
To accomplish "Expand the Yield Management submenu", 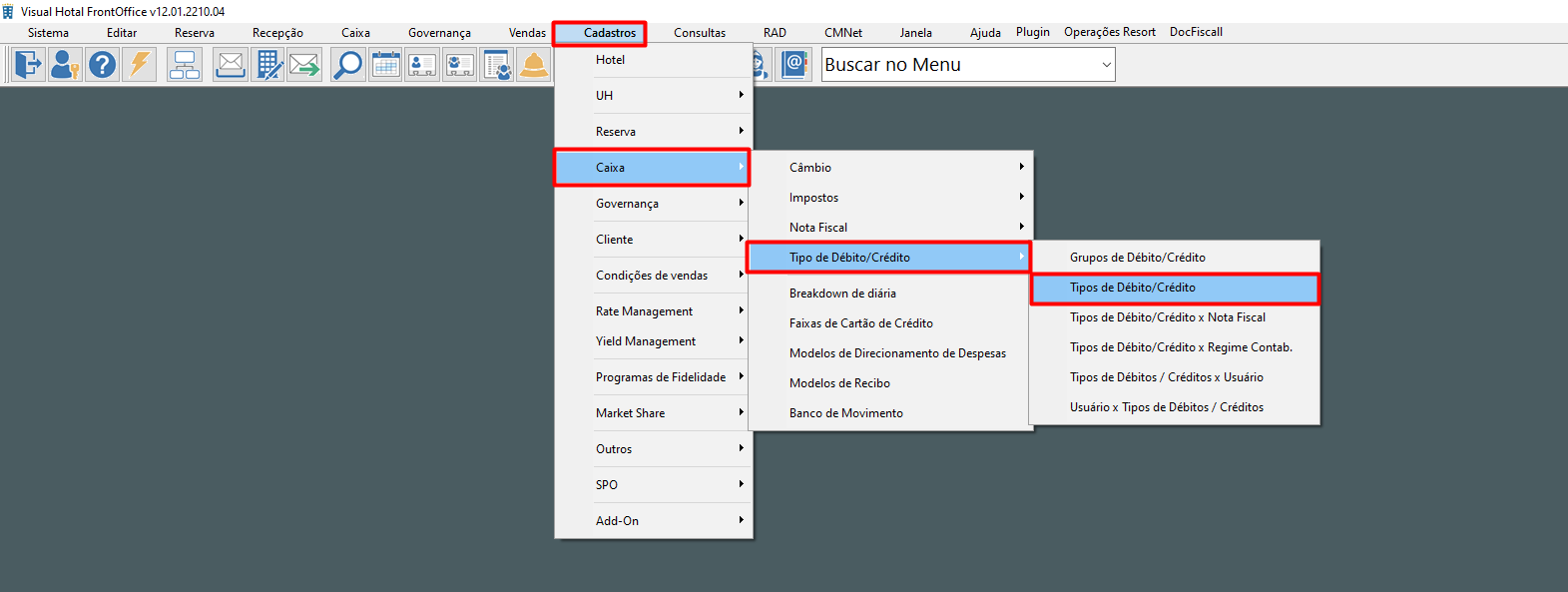I will pyautogui.click(x=654, y=341).
